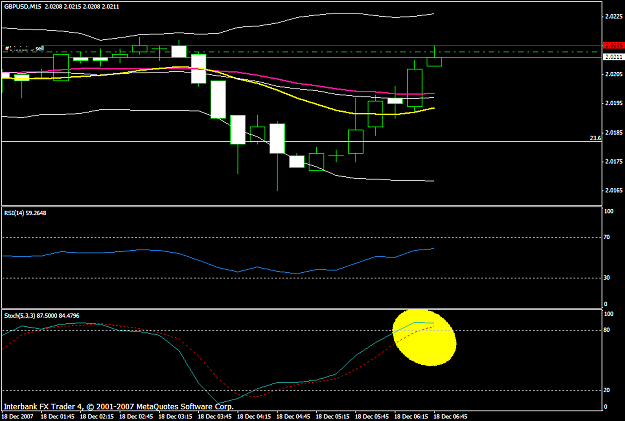The image size is (625, 421).
Task: Click the 18 Dec 06:15 time label
Action: pos(411,417)
